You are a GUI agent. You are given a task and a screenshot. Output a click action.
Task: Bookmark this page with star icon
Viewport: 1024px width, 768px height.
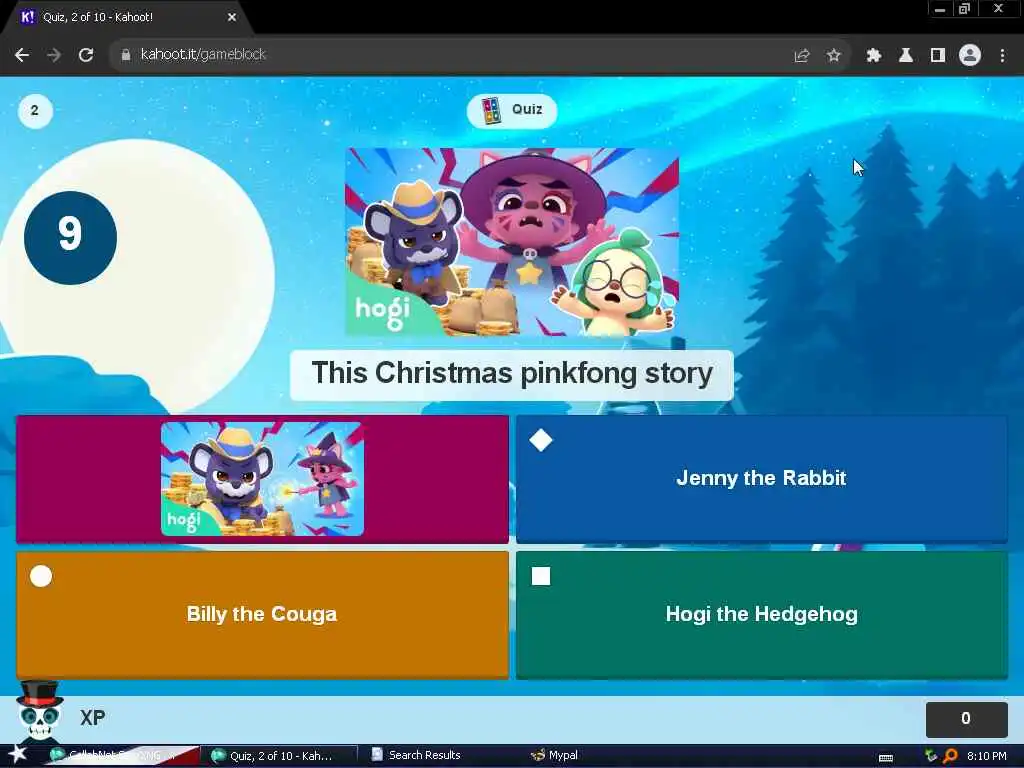(833, 56)
